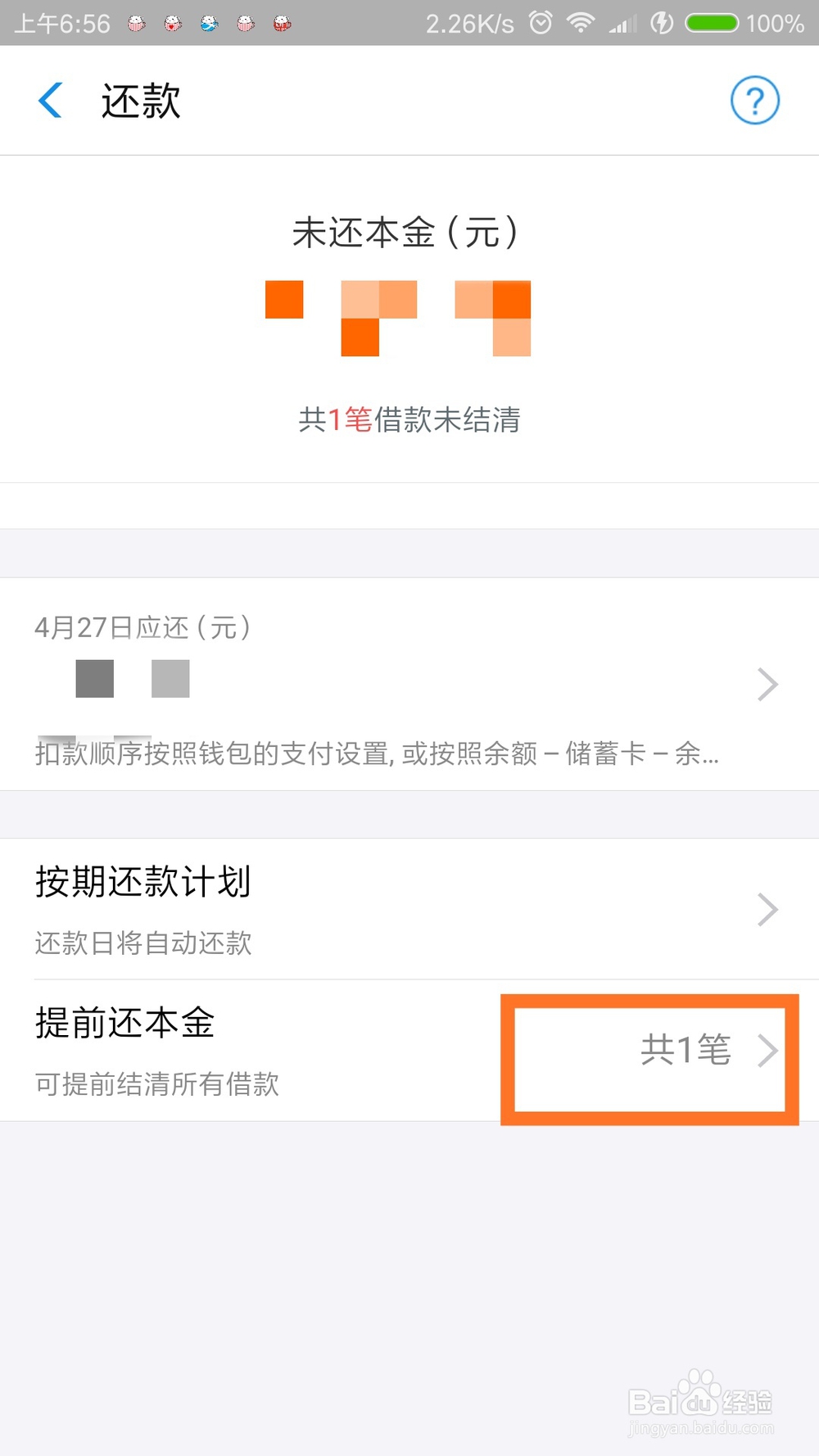Tap 4月27日应还 label
The width and height of the screenshot is (819, 1456).
143,627
